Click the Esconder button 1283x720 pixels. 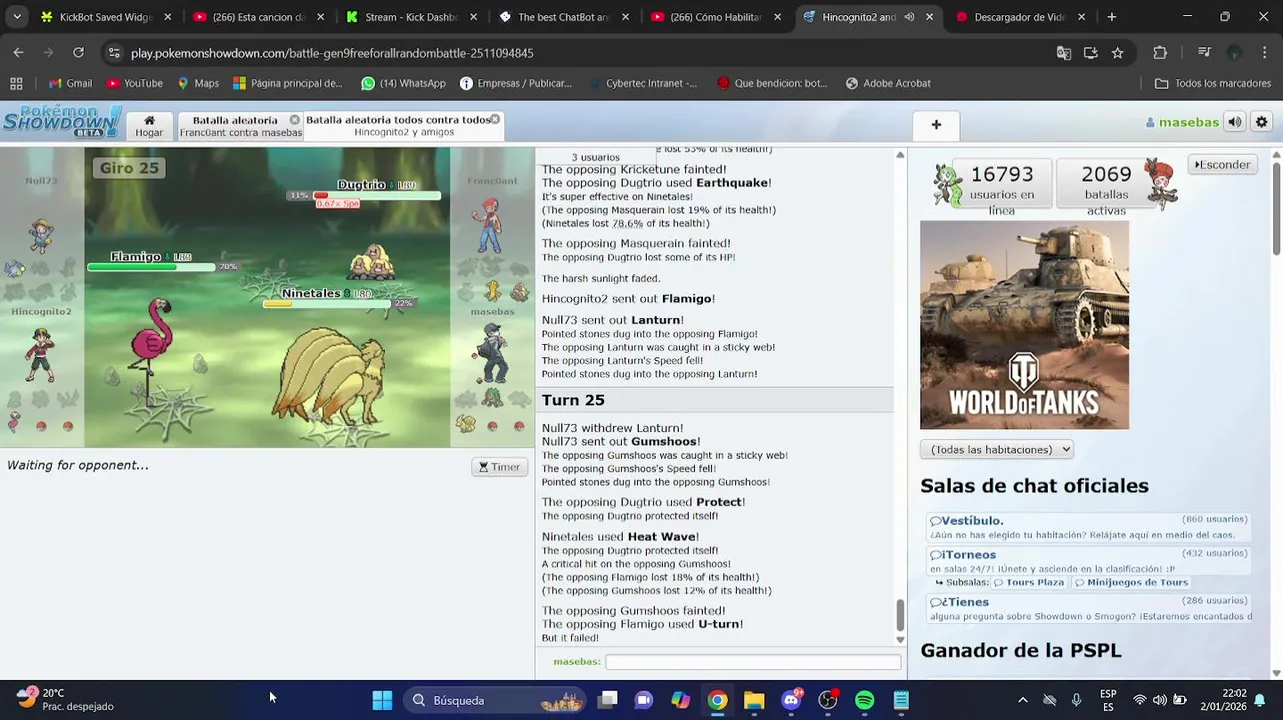[1222, 164]
